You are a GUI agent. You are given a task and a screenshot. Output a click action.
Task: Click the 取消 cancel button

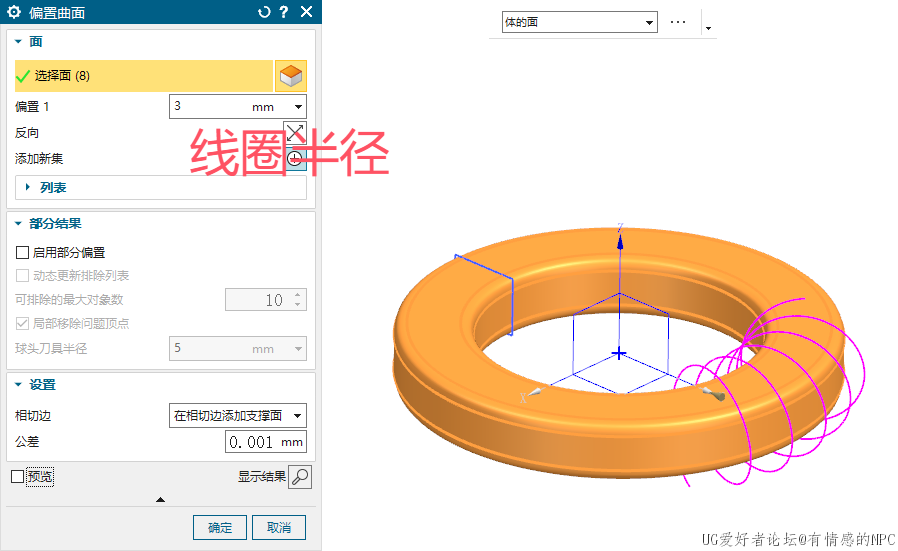[279, 528]
